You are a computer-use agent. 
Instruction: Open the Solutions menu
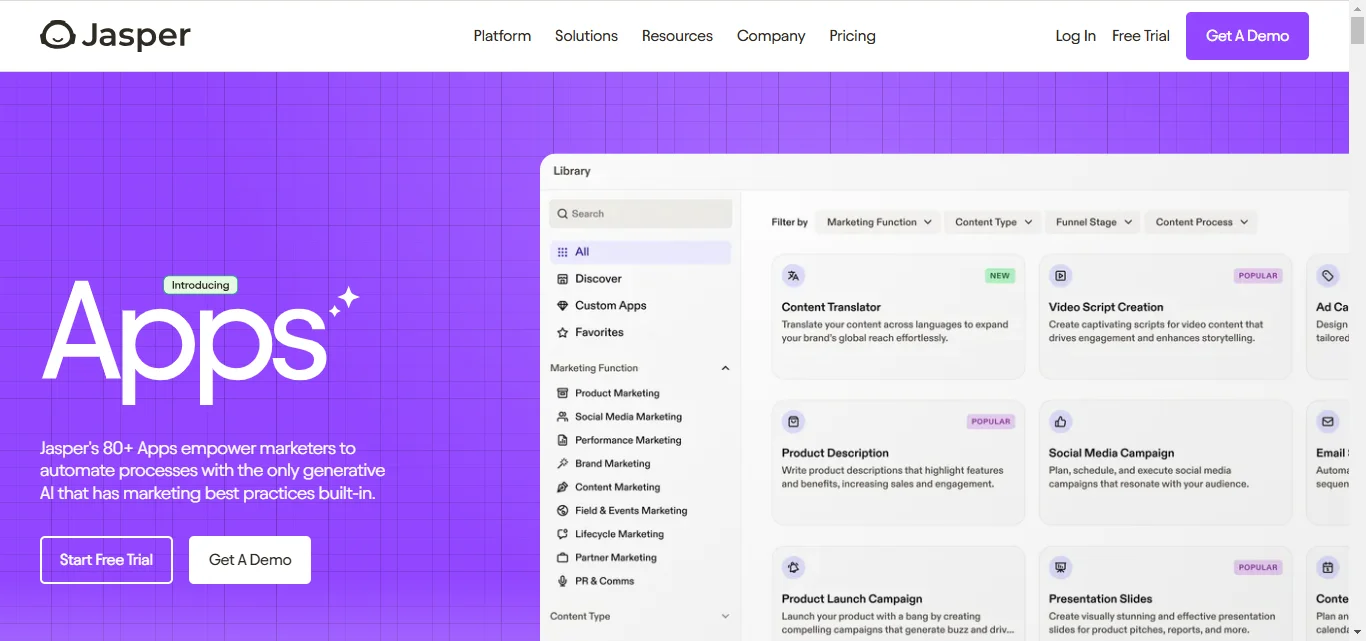586,36
